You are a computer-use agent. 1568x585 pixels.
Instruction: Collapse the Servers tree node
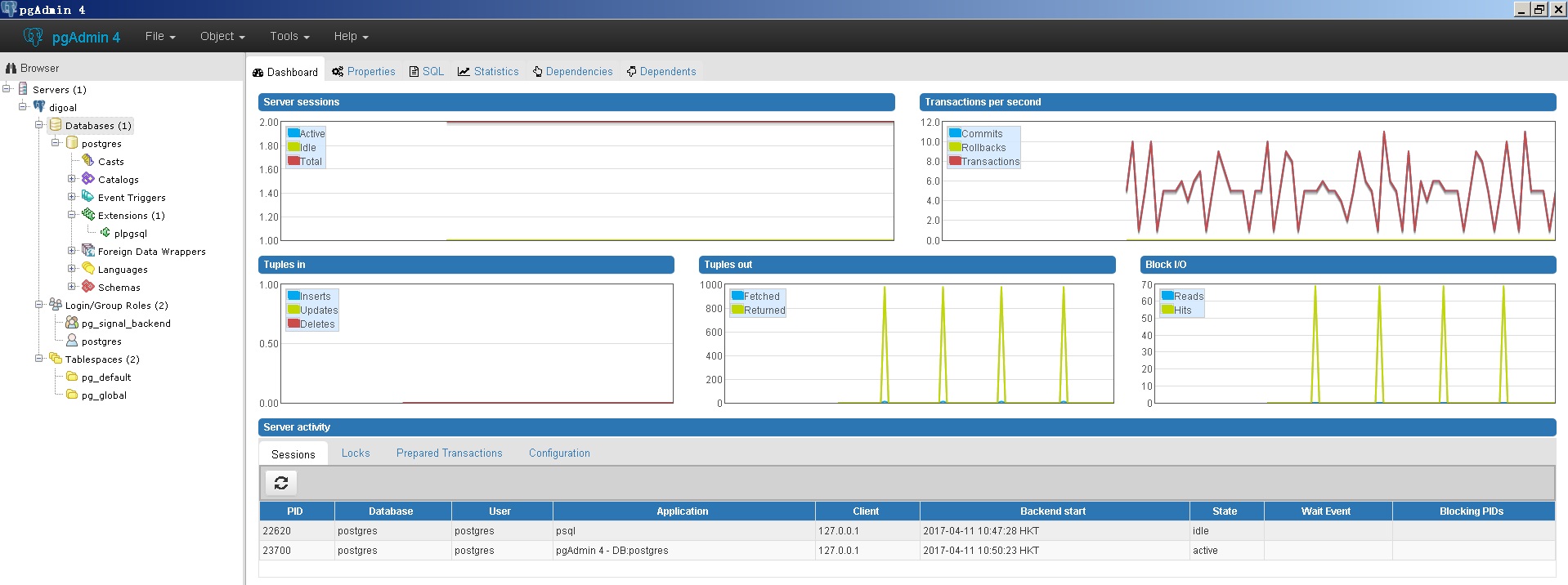point(7,88)
